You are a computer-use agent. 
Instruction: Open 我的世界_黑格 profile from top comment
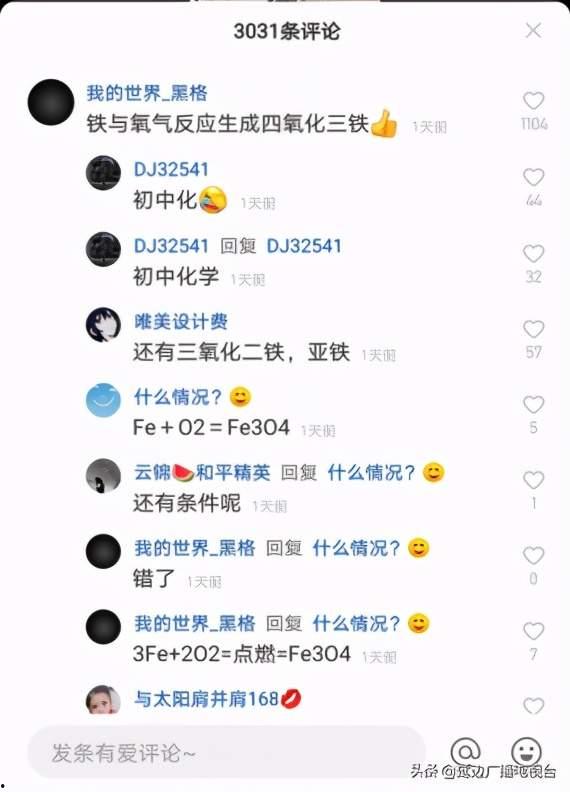(147, 93)
